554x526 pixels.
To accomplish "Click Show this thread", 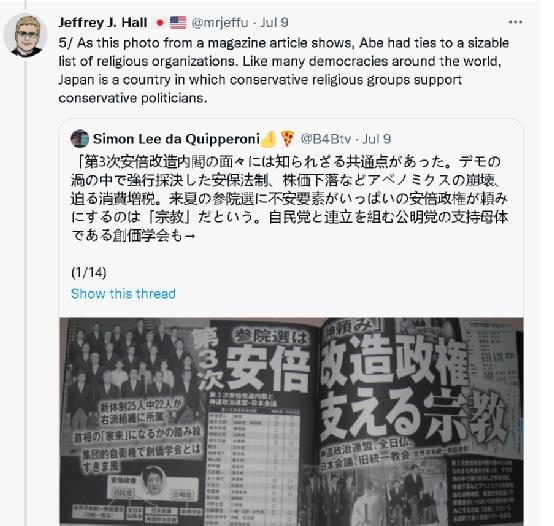I will pyautogui.click(x=123, y=294).
